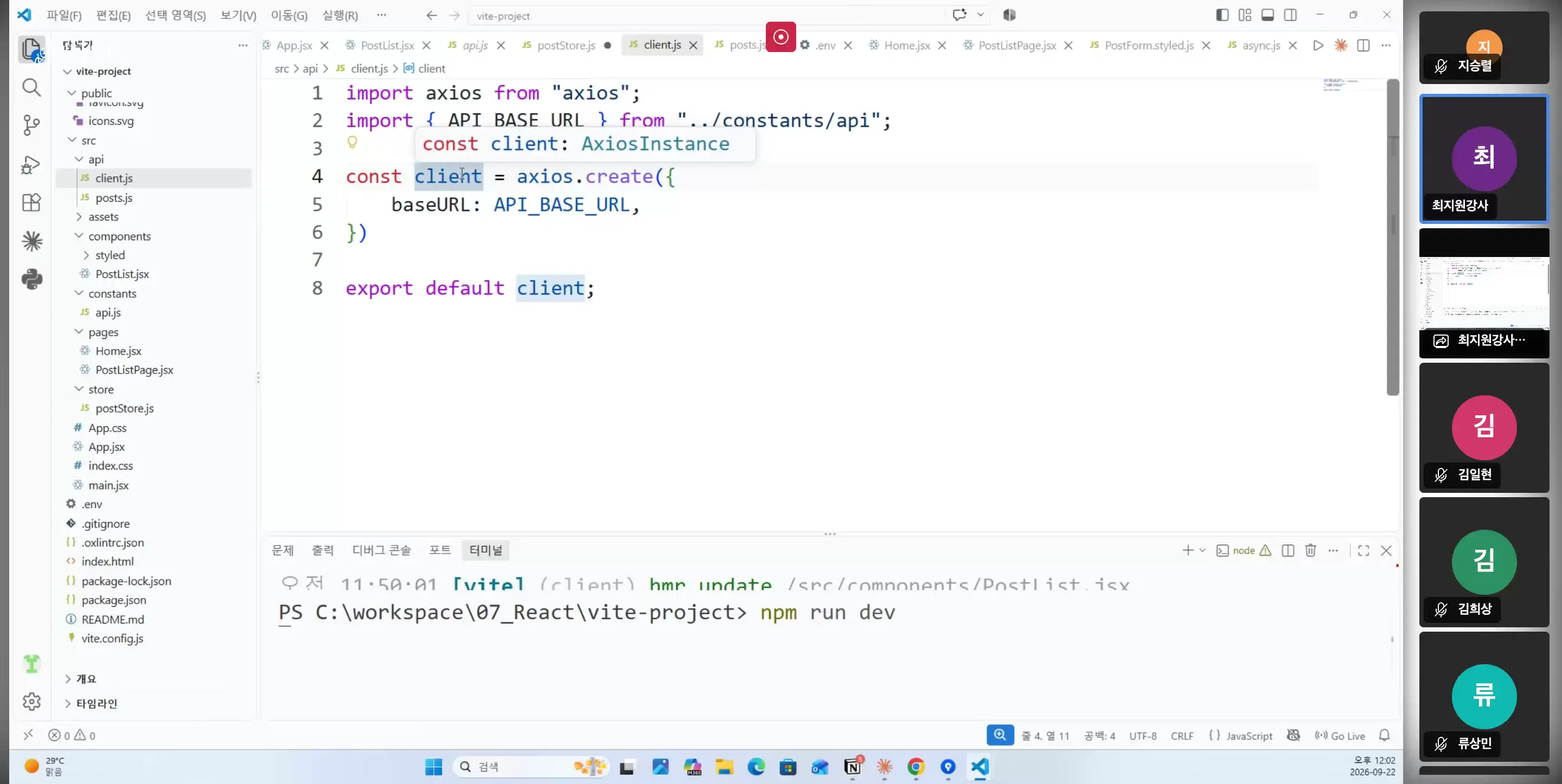Maximize the terminal panel size
The image size is (1562, 784).
(x=1363, y=550)
